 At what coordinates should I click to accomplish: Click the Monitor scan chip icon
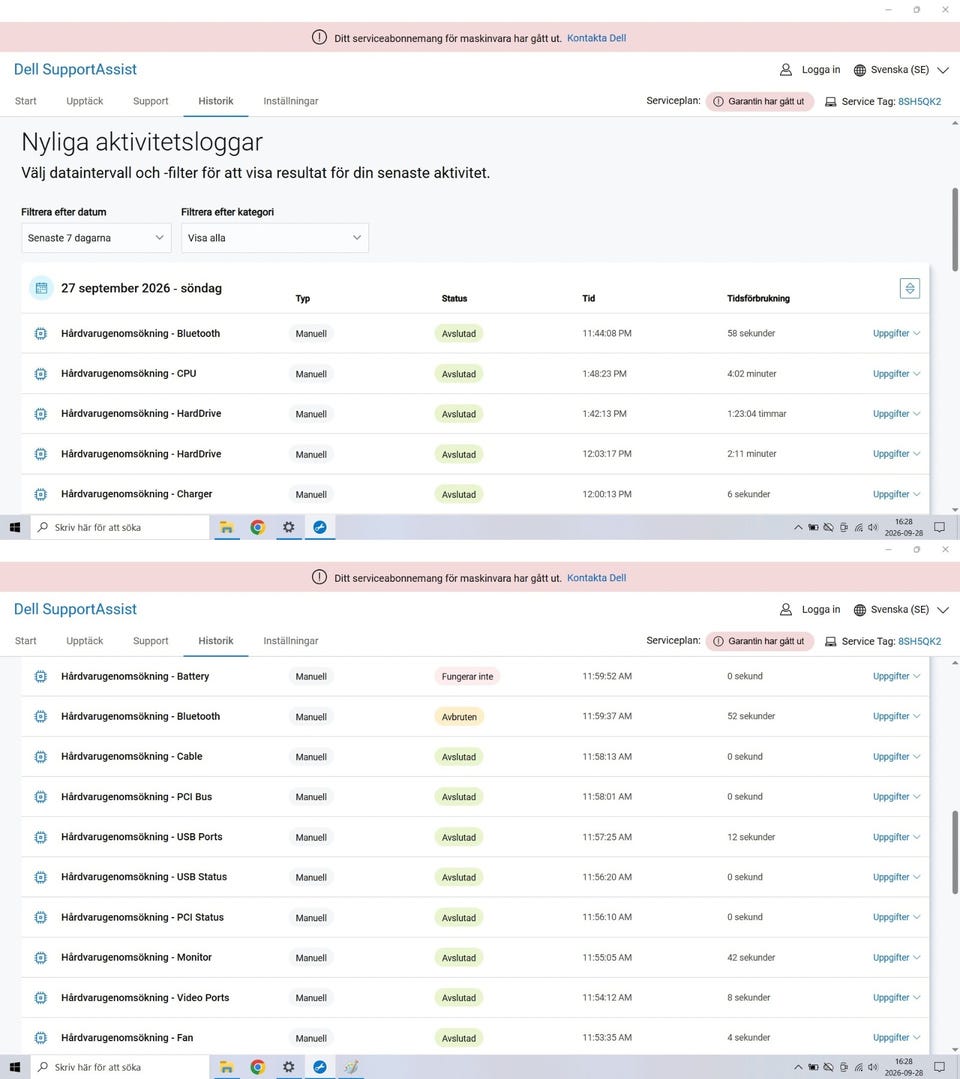coord(41,957)
